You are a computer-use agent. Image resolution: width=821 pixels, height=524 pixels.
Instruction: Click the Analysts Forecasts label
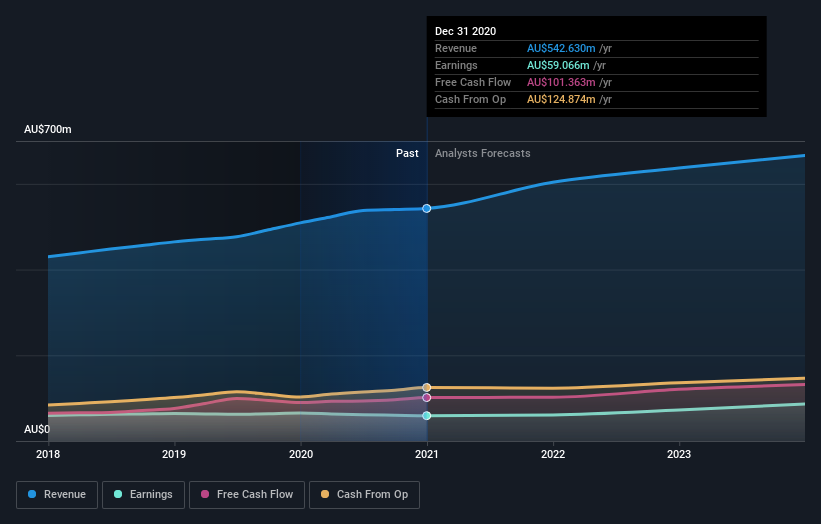(483, 153)
